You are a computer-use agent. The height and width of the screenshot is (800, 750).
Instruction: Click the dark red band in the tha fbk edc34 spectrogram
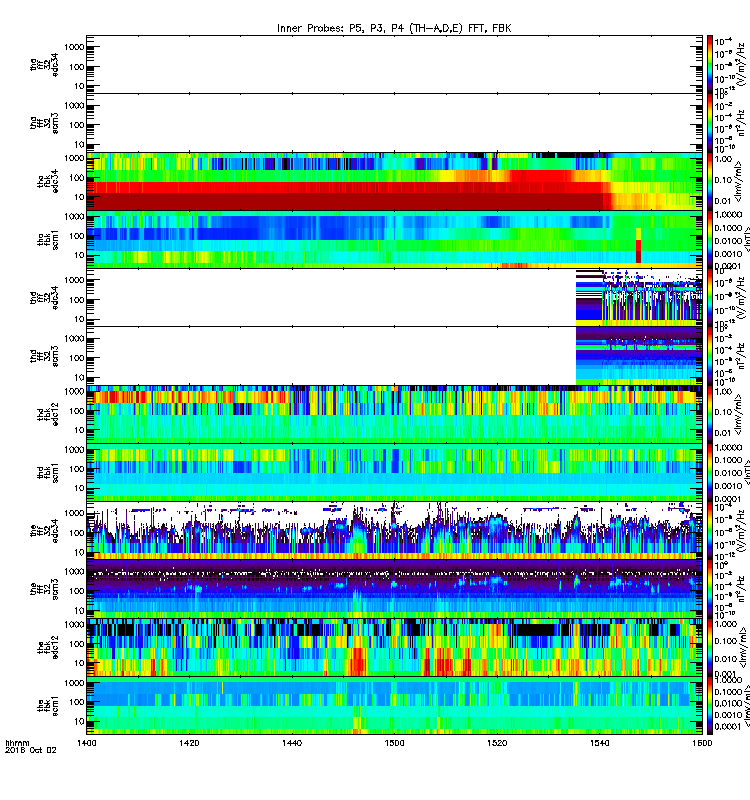click(x=344, y=201)
